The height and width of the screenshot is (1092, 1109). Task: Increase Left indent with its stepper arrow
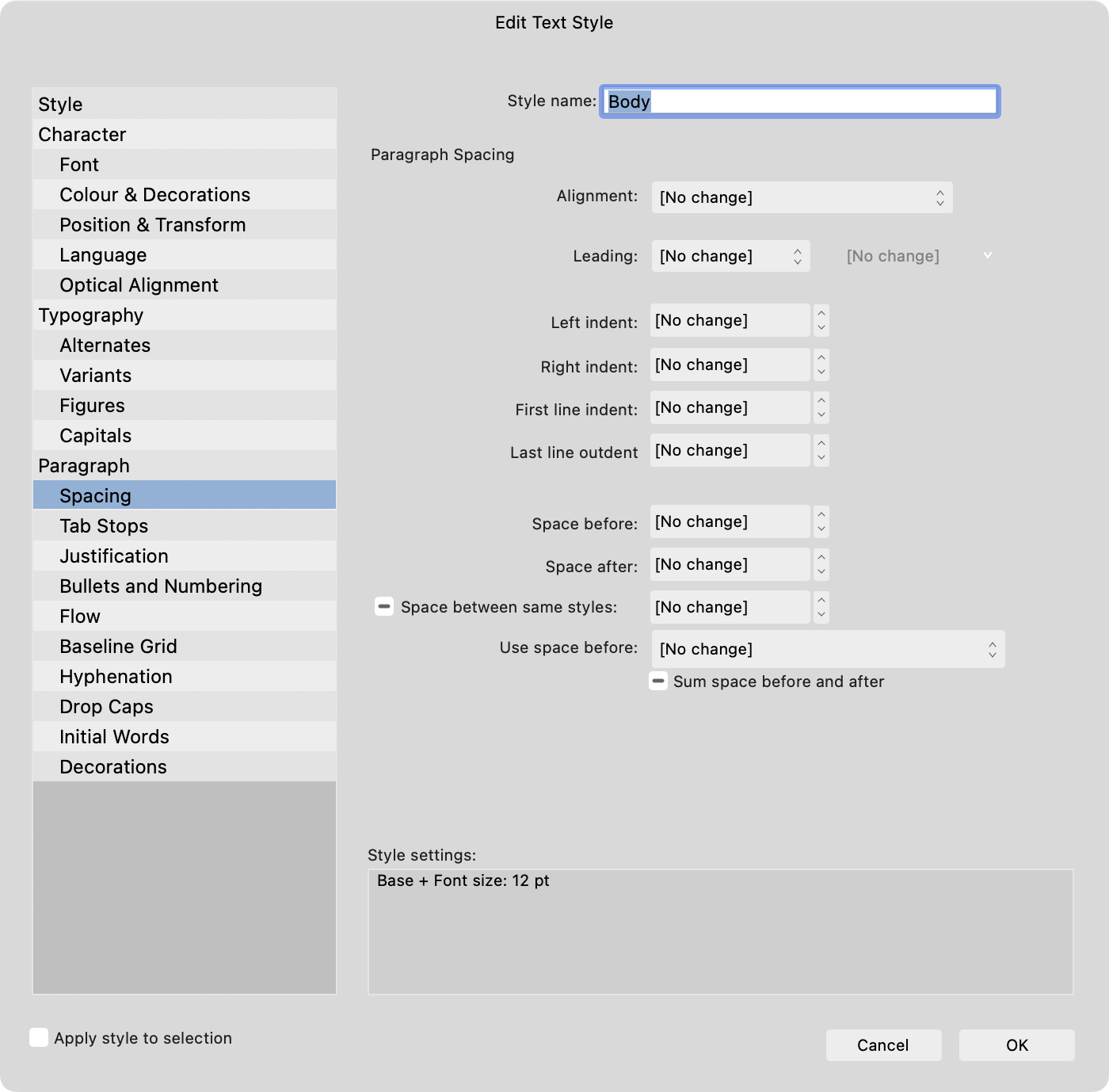pyautogui.click(x=821, y=315)
